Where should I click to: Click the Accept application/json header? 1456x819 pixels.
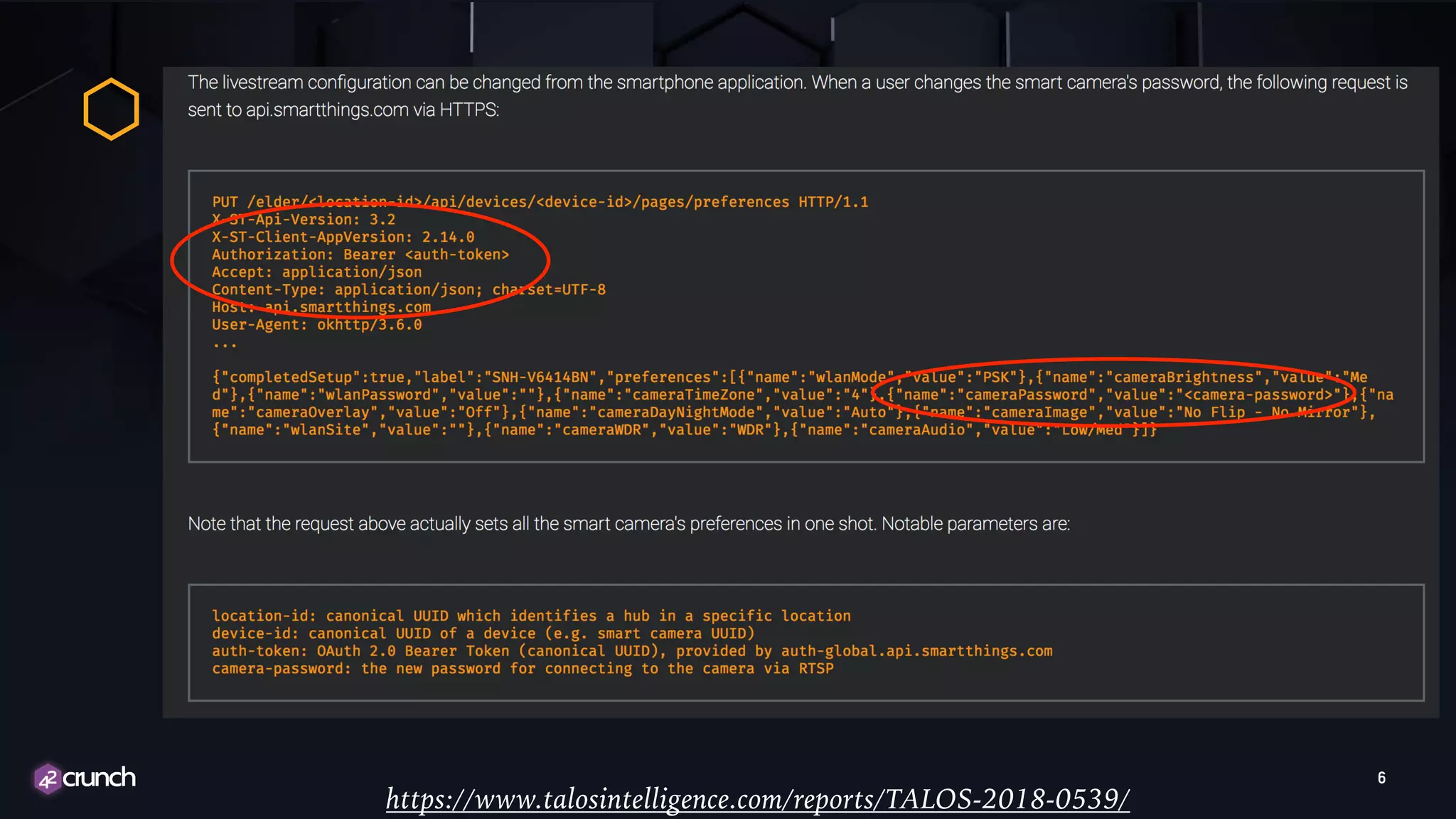tap(316, 272)
